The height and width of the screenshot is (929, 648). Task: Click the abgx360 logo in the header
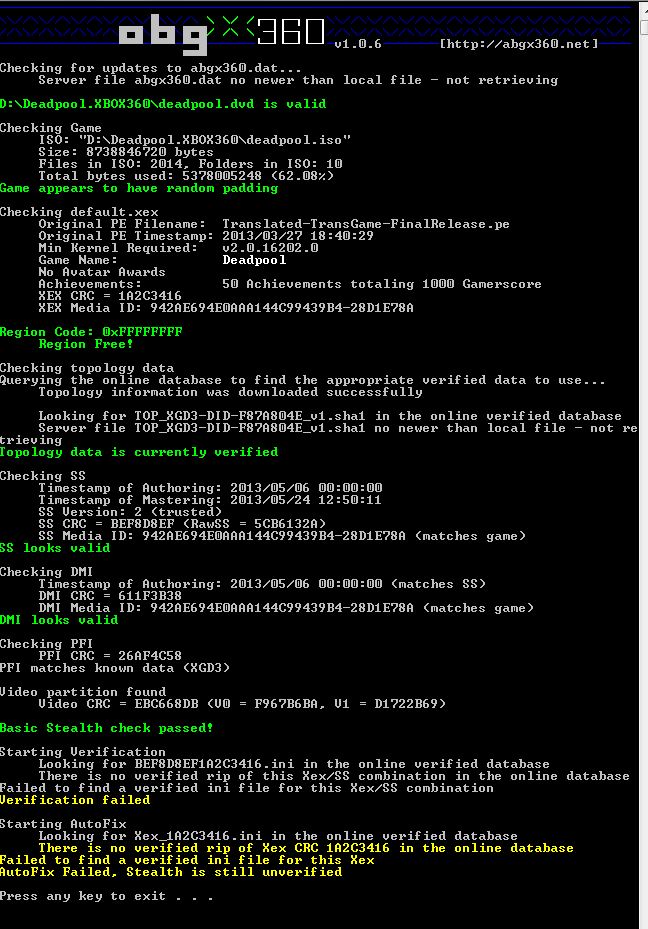point(222,33)
